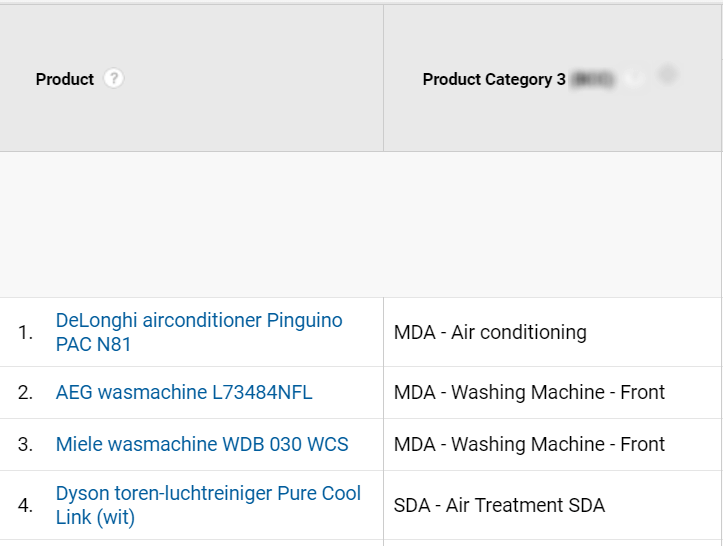This screenshot has height=546, width=723.
Task: Click blurred label next to Product Category 3
Action: tap(593, 79)
